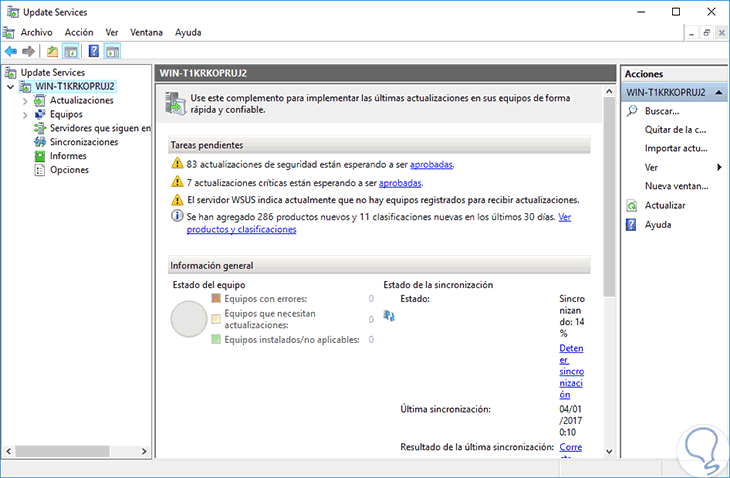Click the green Actualizar refresh icon
The width and height of the screenshot is (730, 478).
point(632,205)
